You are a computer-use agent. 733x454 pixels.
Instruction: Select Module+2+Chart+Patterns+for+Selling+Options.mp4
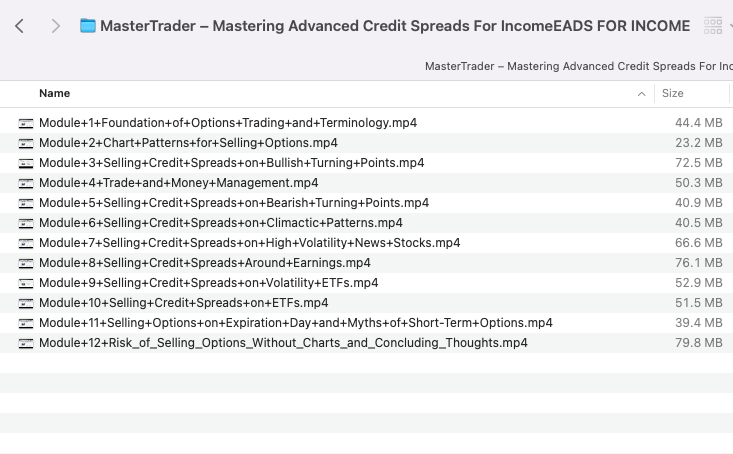point(188,143)
